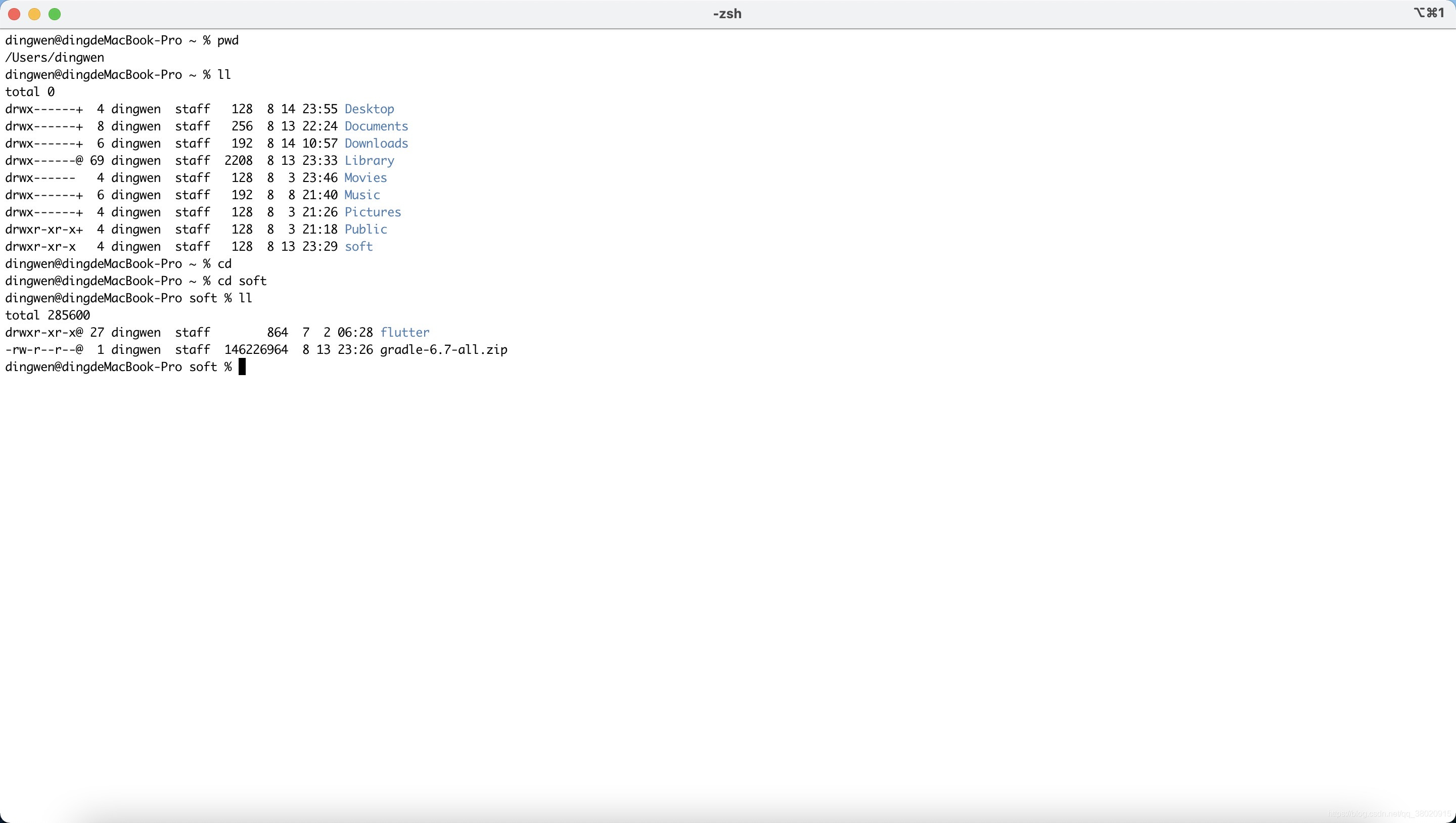This screenshot has height=823, width=1456.
Task: Click the soft directory name in listing
Action: [359, 247]
